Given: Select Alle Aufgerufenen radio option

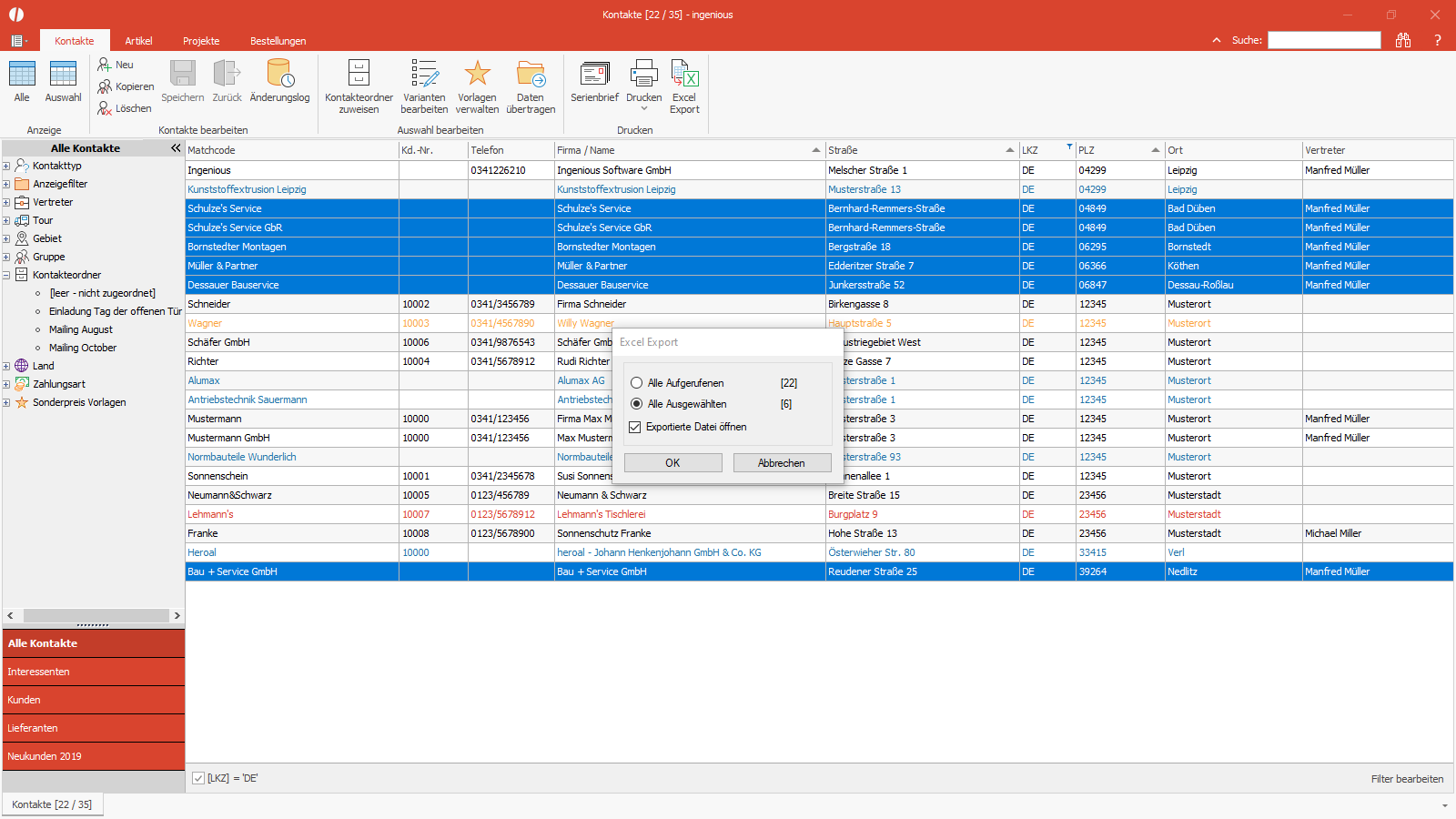Looking at the screenshot, I should [637, 383].
